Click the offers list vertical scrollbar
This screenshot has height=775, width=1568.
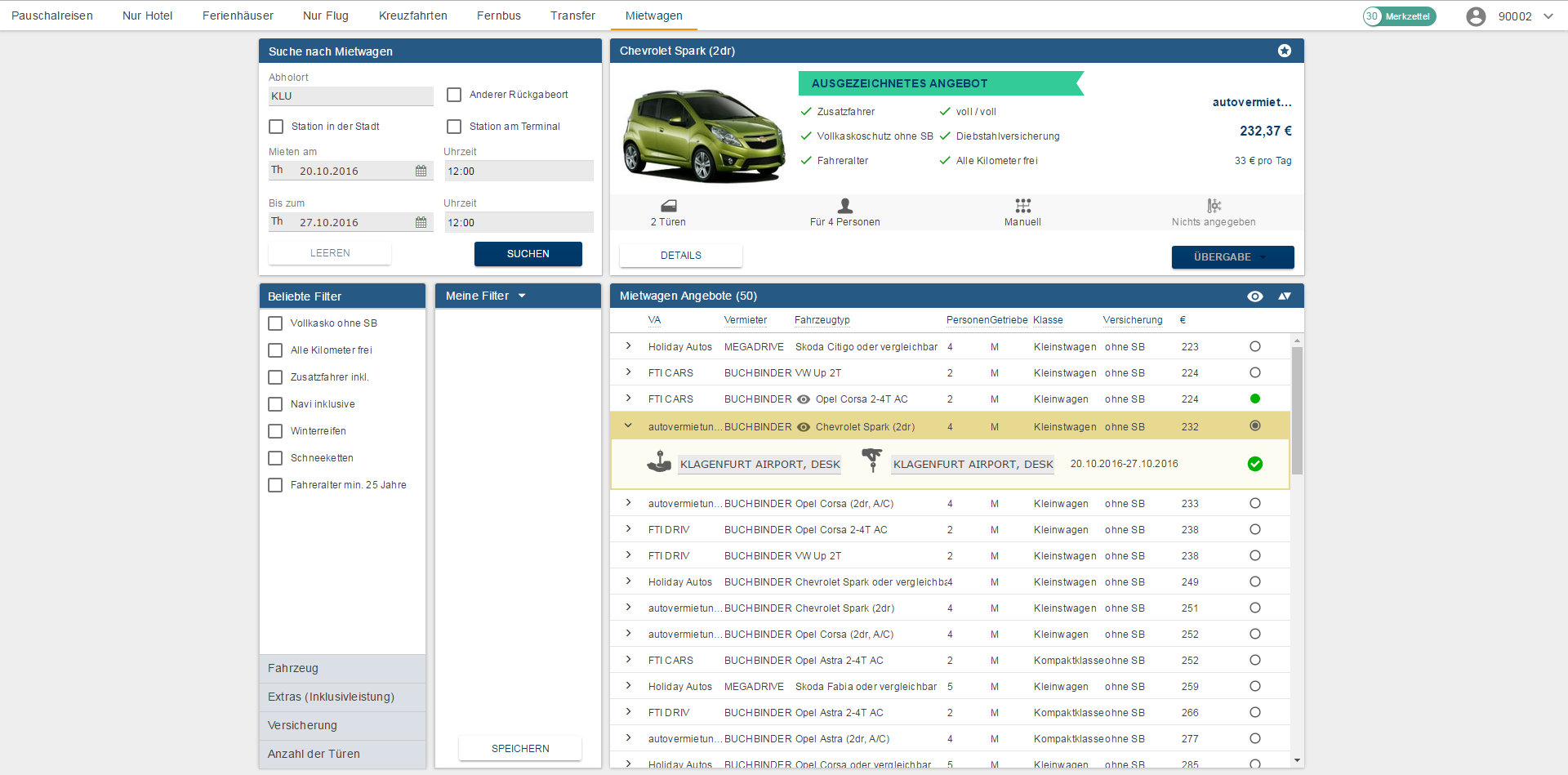pos(1297,410)
